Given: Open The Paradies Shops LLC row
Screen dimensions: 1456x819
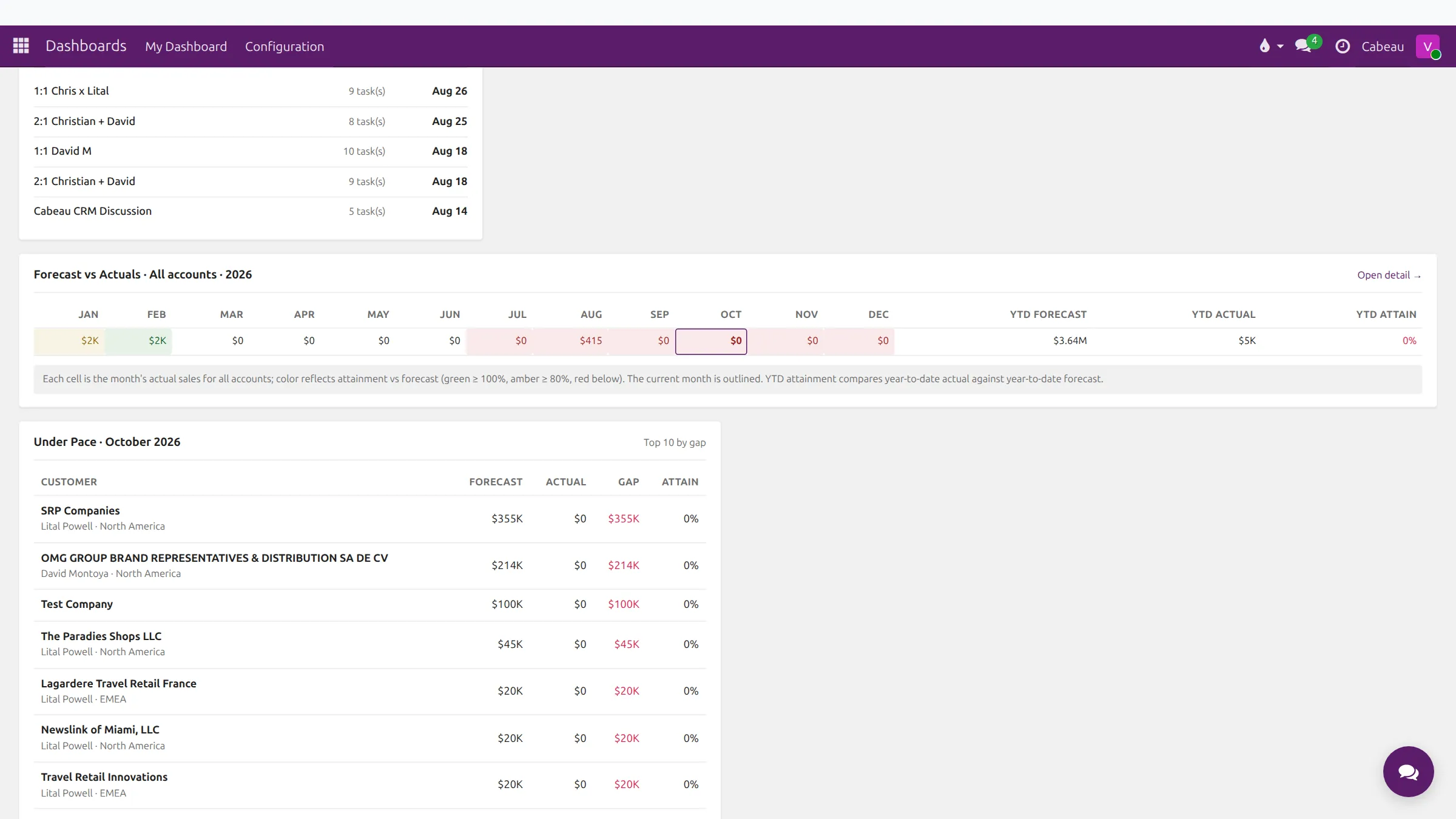Looking at the screenshot, I should coord(369,644).
